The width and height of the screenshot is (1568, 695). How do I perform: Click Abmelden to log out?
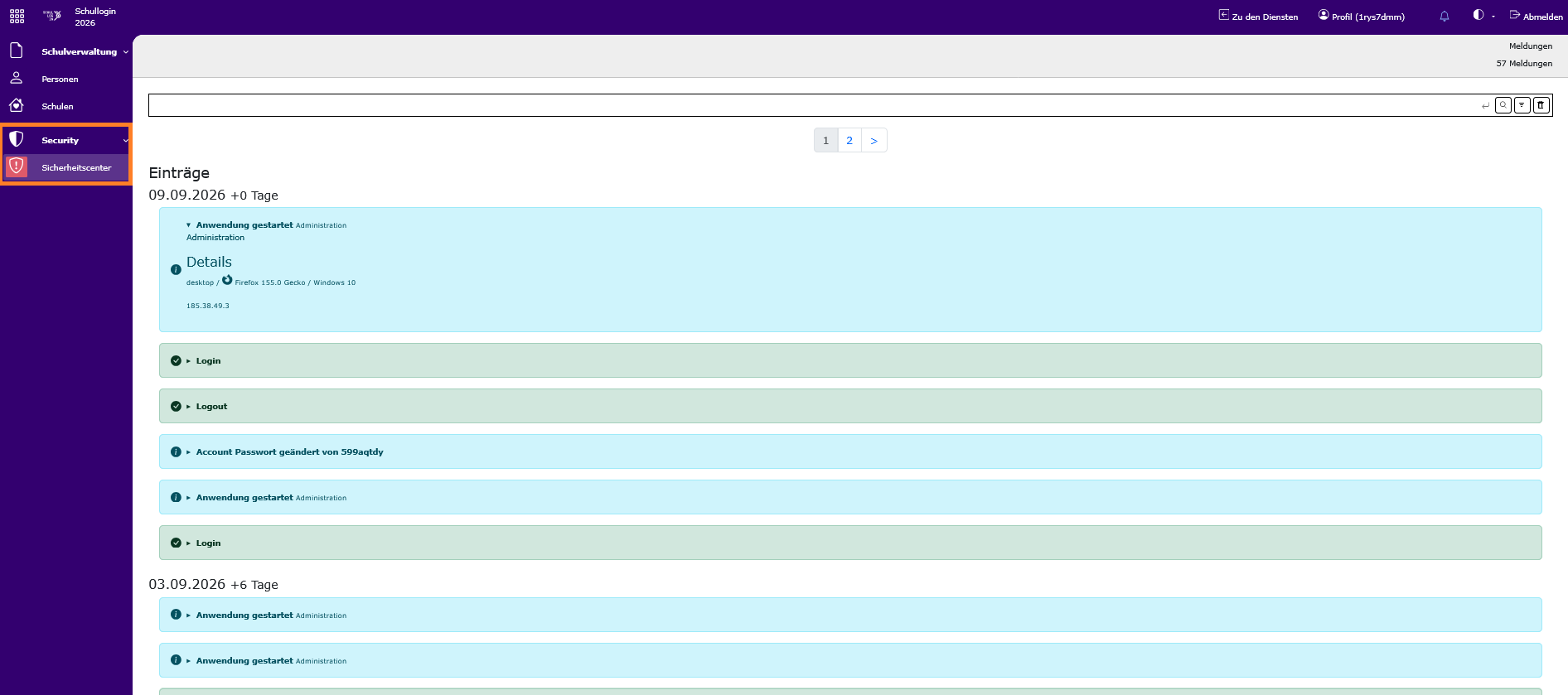click(1536, 17)
